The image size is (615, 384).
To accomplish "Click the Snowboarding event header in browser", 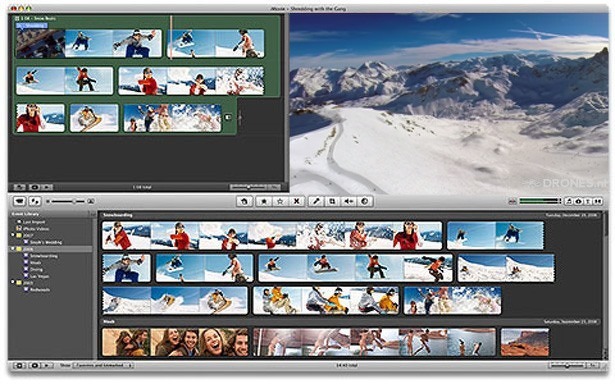I will (117, 215).
